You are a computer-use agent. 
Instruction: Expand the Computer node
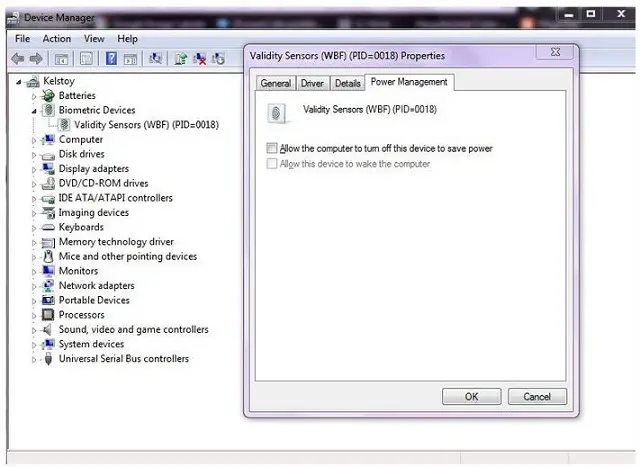pos(34,140)
